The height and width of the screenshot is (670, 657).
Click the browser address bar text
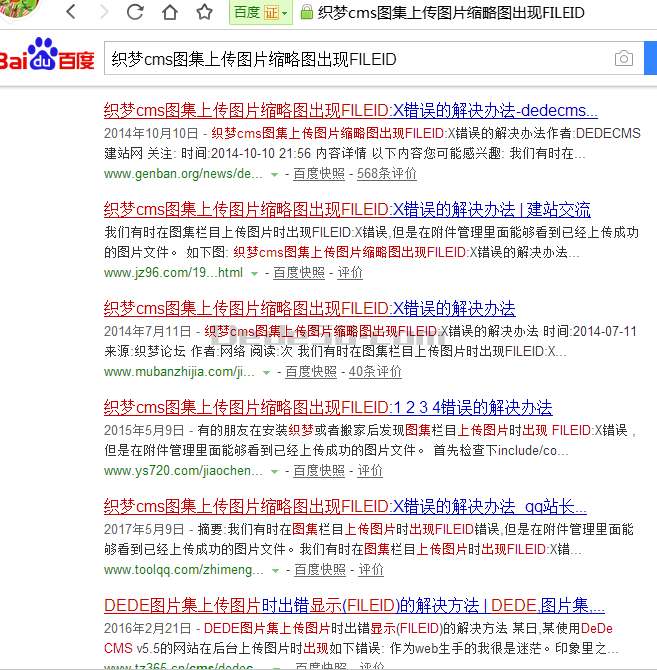(x=451, y=12)
